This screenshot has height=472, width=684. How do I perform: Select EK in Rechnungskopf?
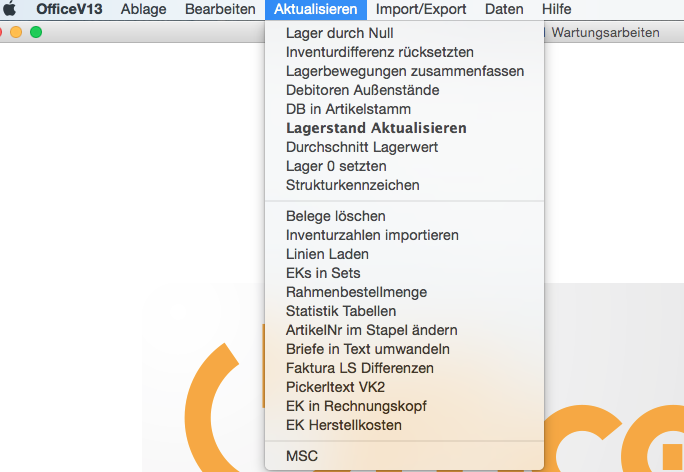tap(404, 406)
